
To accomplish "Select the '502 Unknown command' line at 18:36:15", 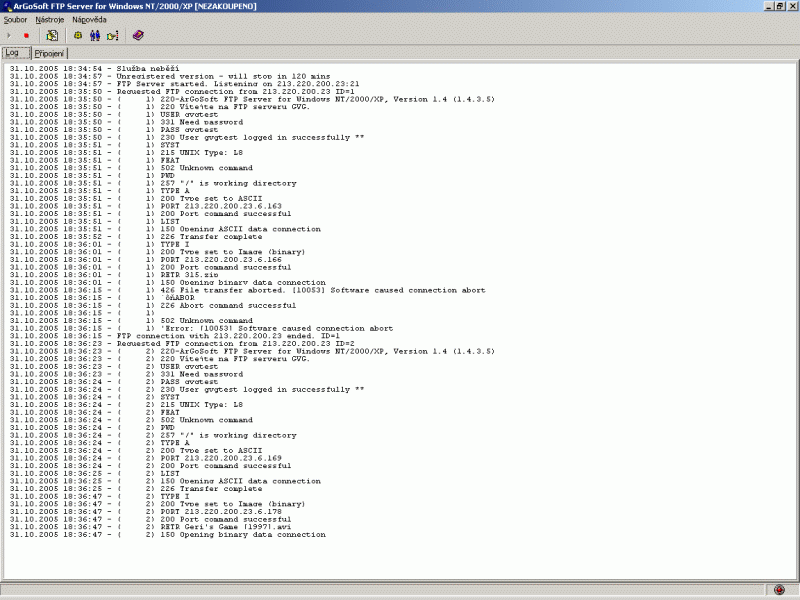I will (131, 321).
